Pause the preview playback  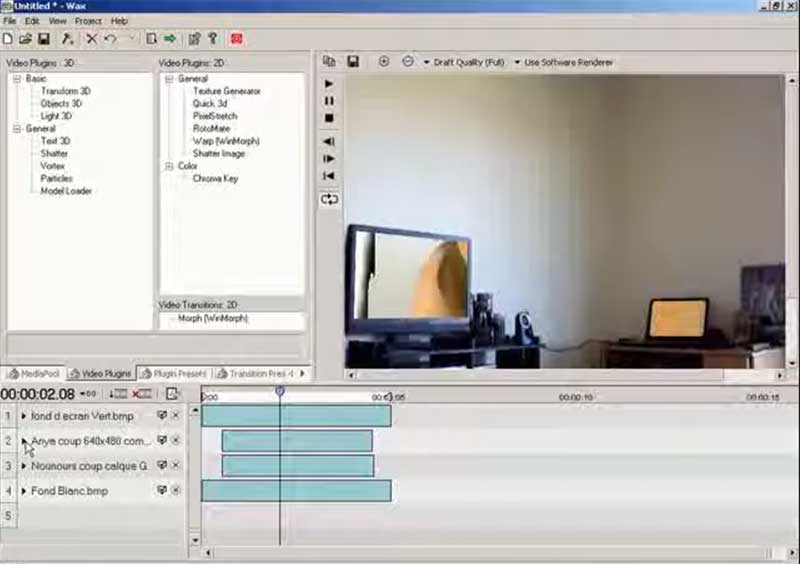click(329, 101)
